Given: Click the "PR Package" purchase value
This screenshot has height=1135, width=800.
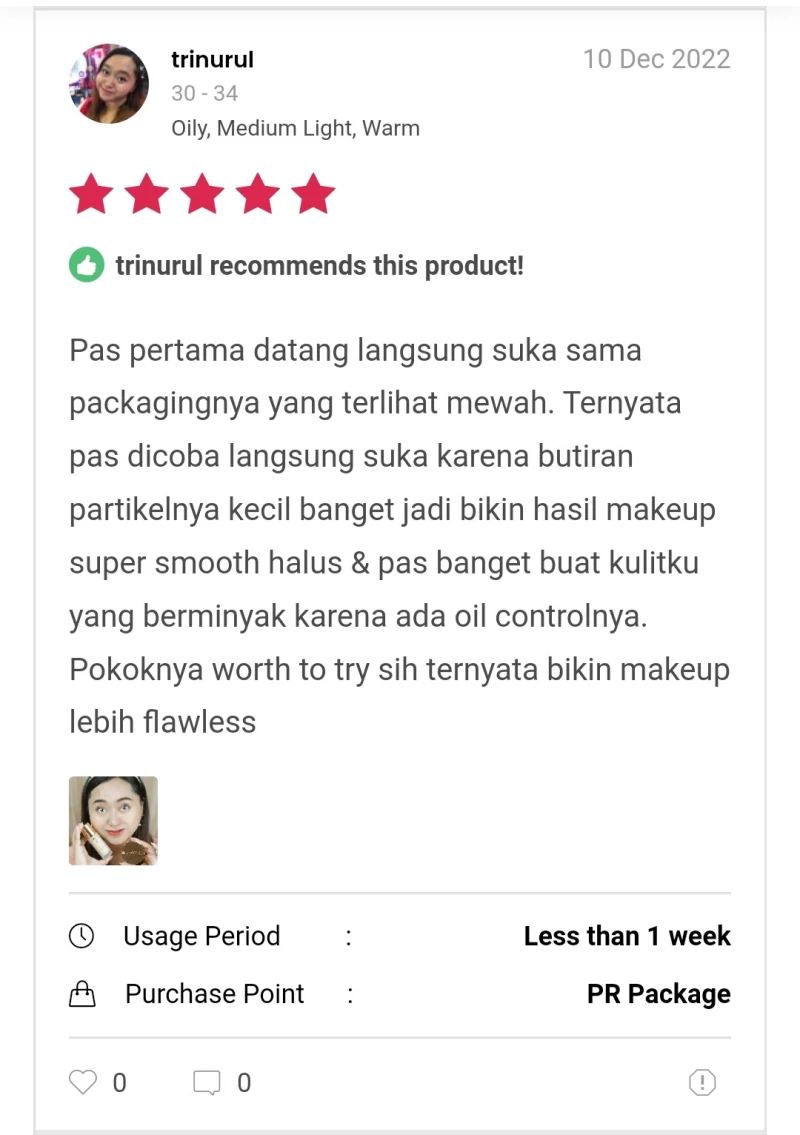Looking at the screenshot, I should click(x=658, y=994).
